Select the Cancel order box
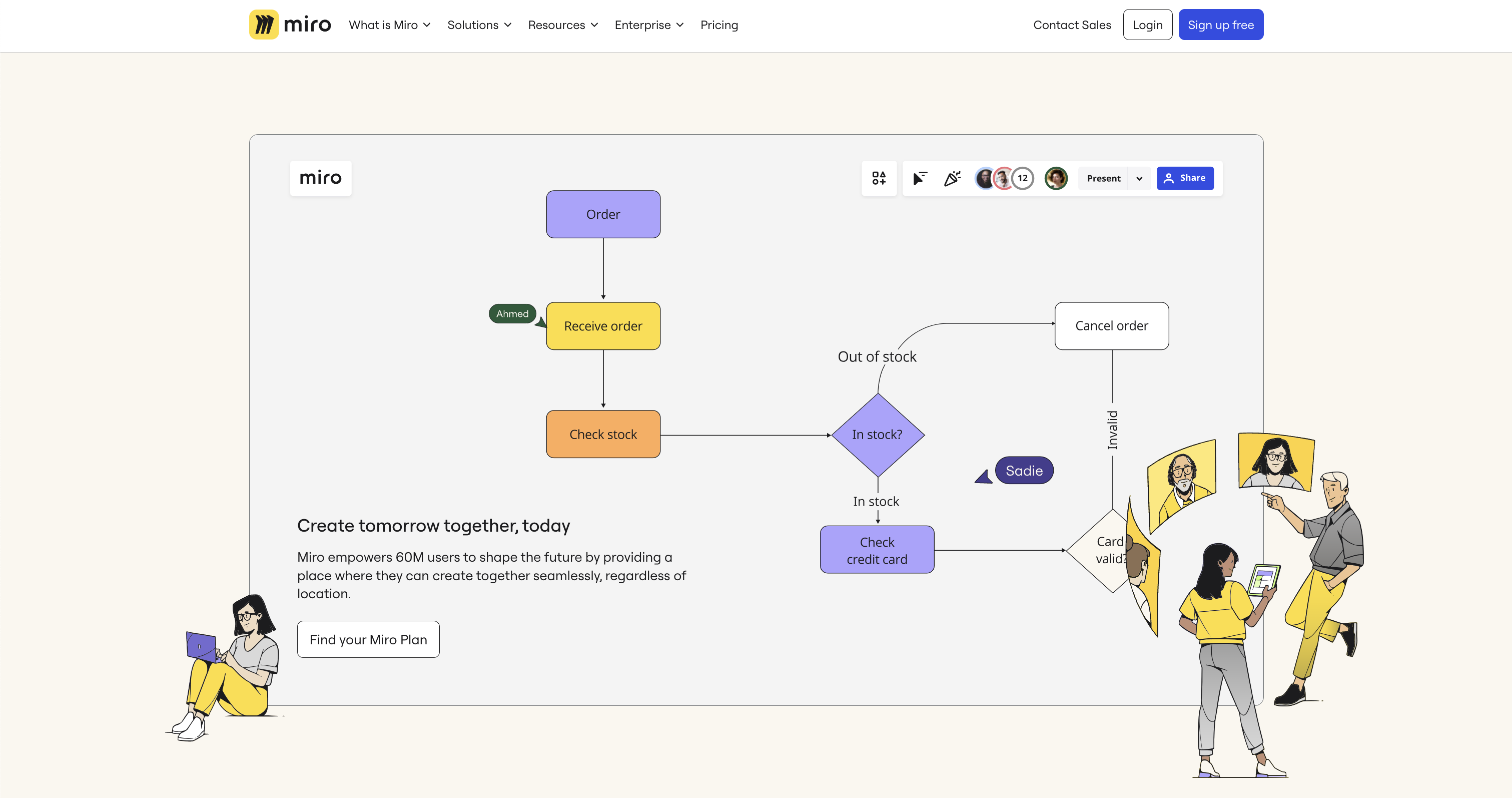The width and height of the screenshot is (1512, 798). (x=1112, y=326)
